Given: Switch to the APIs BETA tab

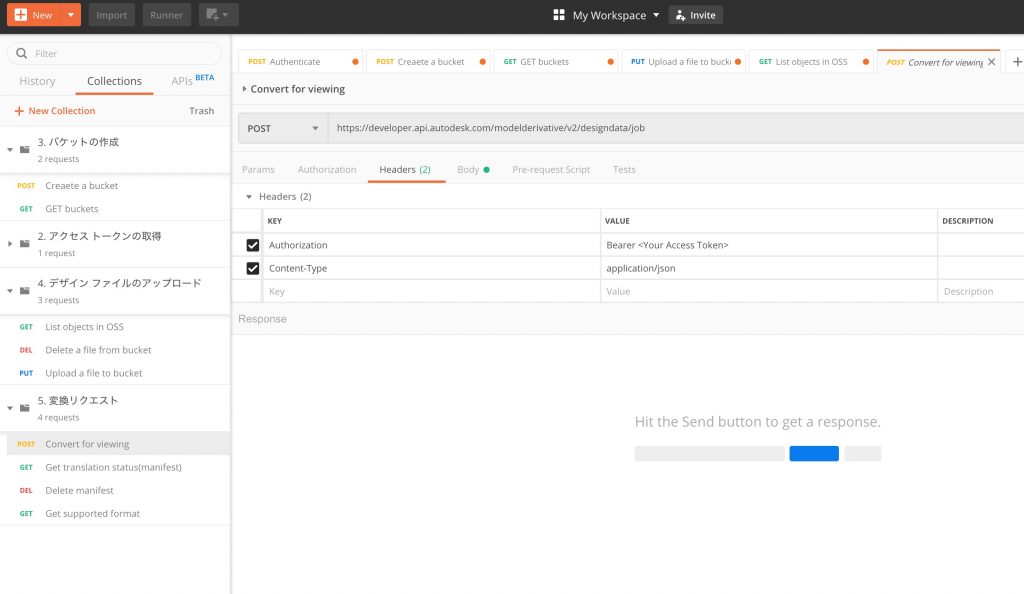Looking at the screenshot, I should click(193, 80).
